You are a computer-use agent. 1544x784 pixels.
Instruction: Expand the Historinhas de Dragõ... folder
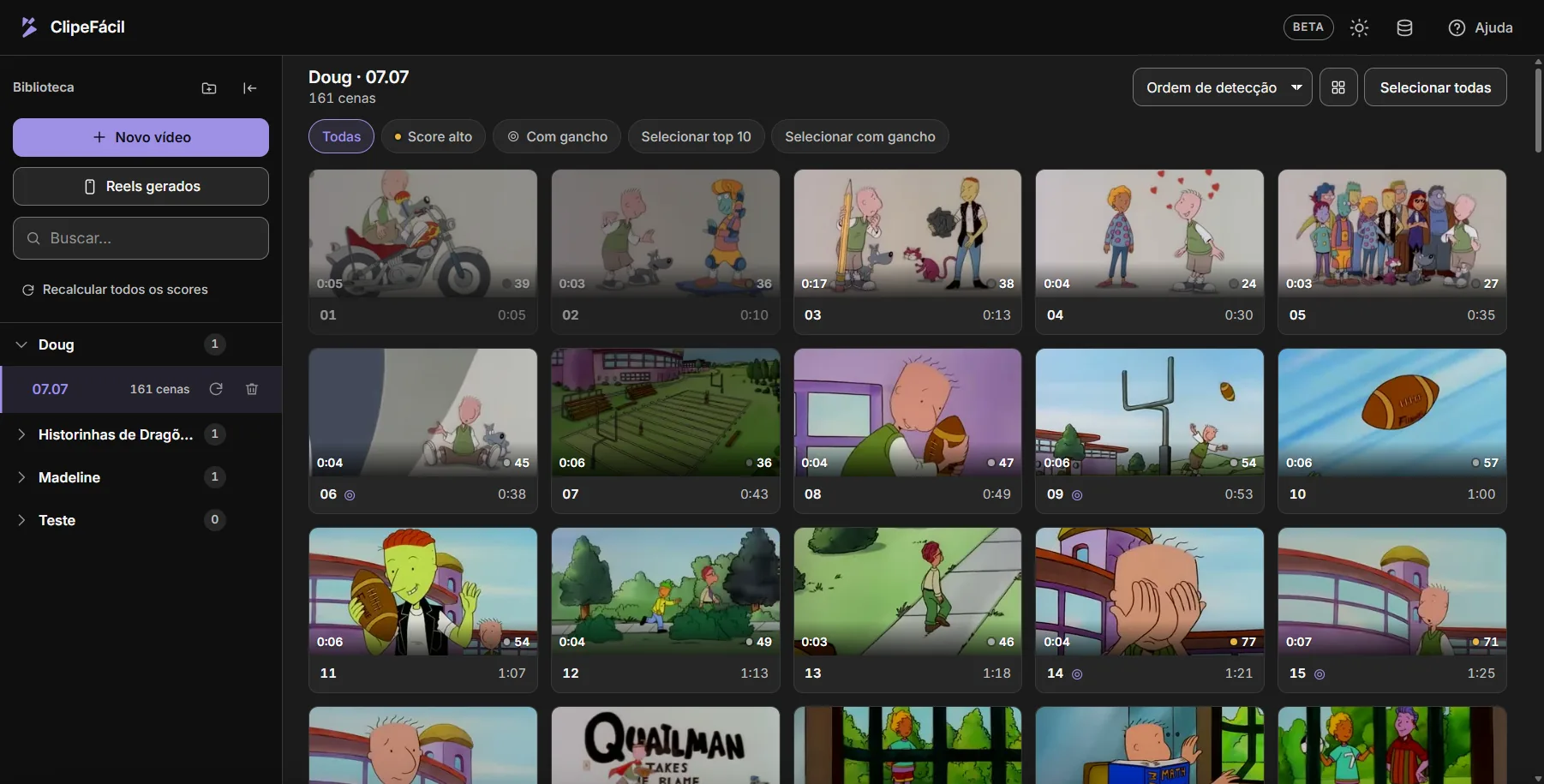point(21,434)
